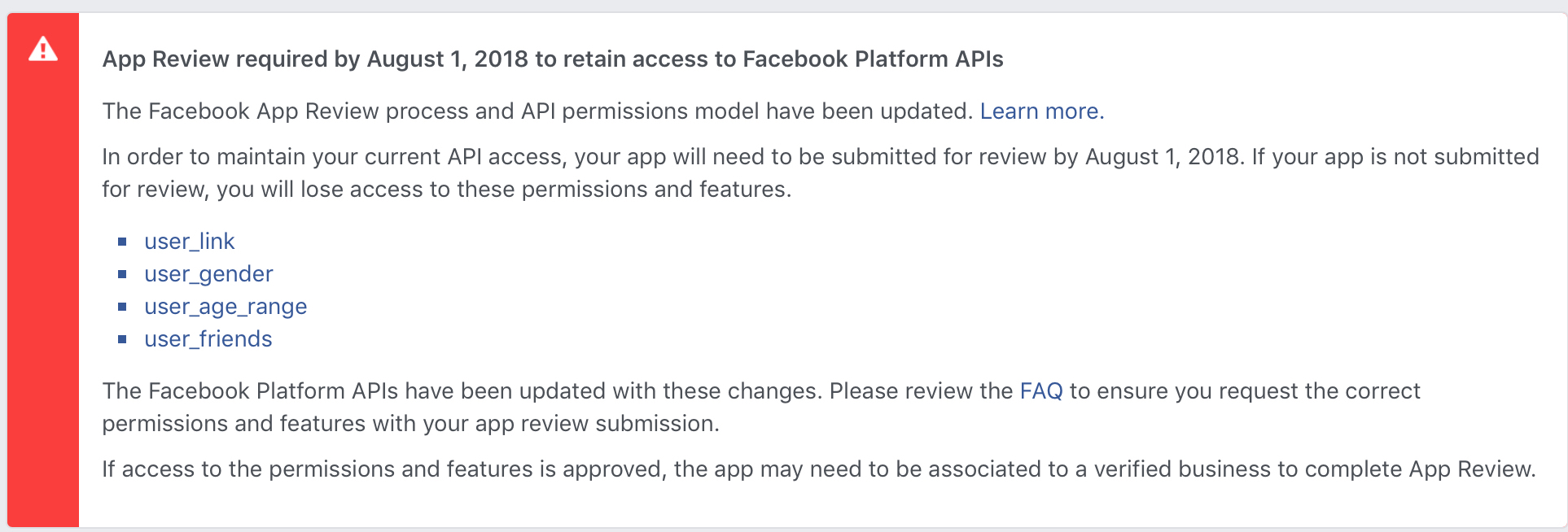Click the App Review required heading
1568x532 pixels.
pyautogui.click(x=553, y=59)
